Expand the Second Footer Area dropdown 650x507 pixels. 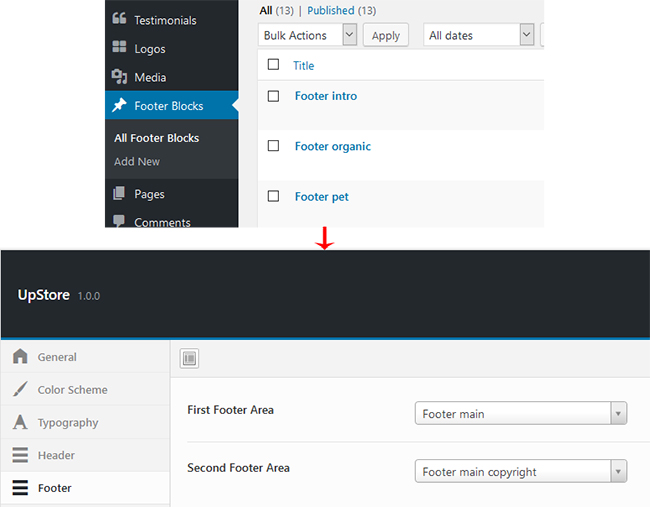[x=520, y=472]
